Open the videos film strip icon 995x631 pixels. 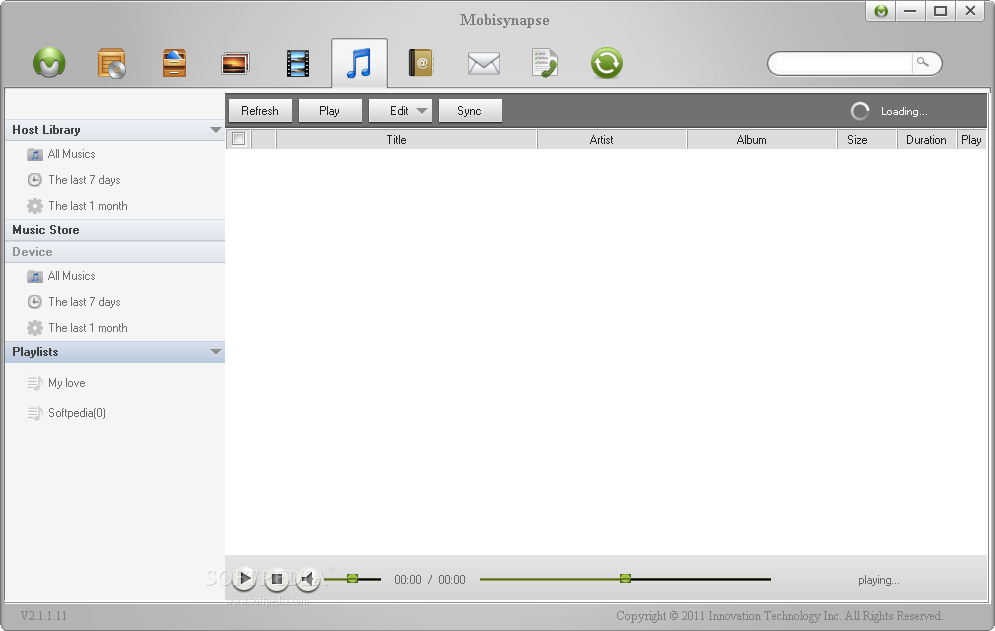point(298,63)
